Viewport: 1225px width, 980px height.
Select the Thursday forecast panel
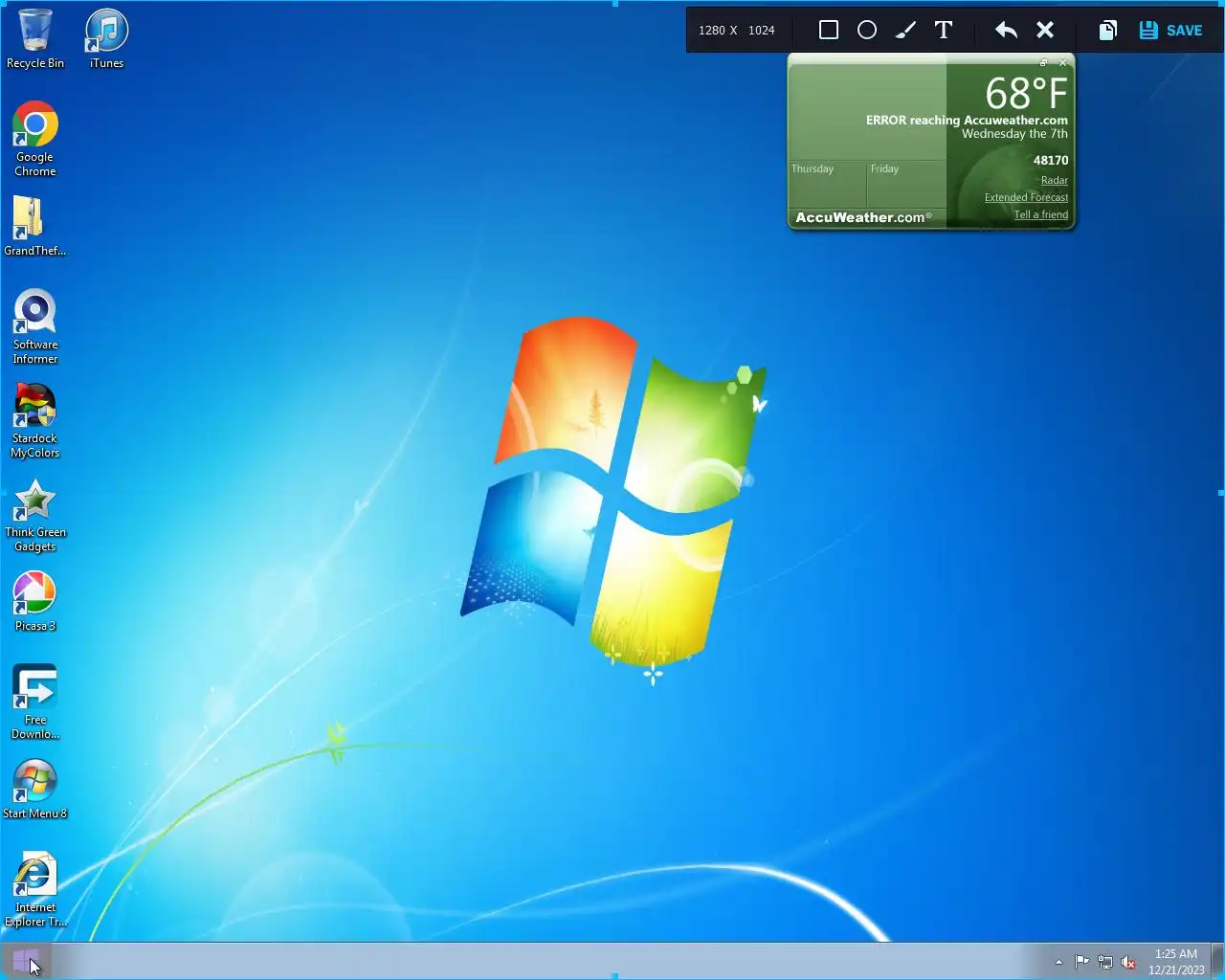[x=828, y=184]
